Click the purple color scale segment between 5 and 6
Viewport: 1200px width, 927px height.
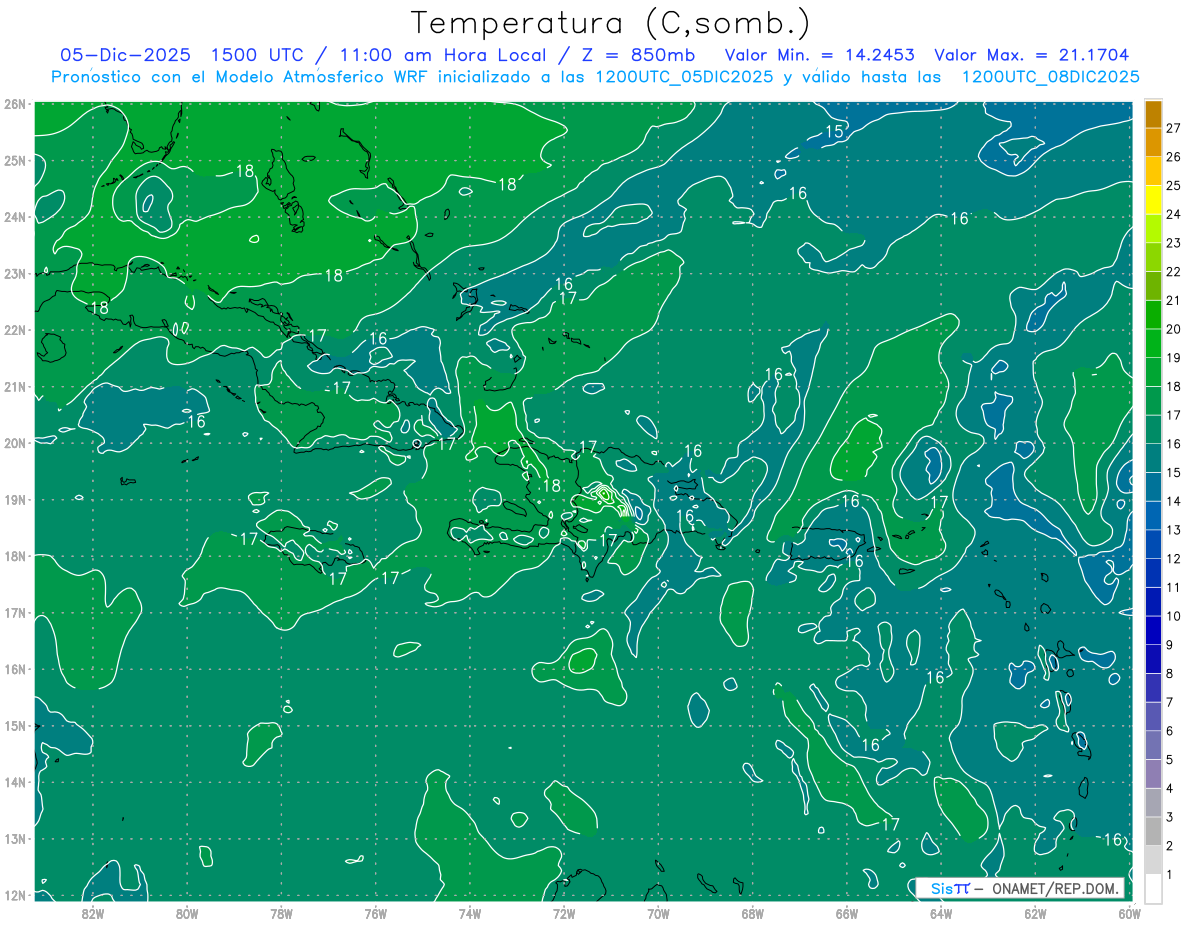coord(1153,745)
